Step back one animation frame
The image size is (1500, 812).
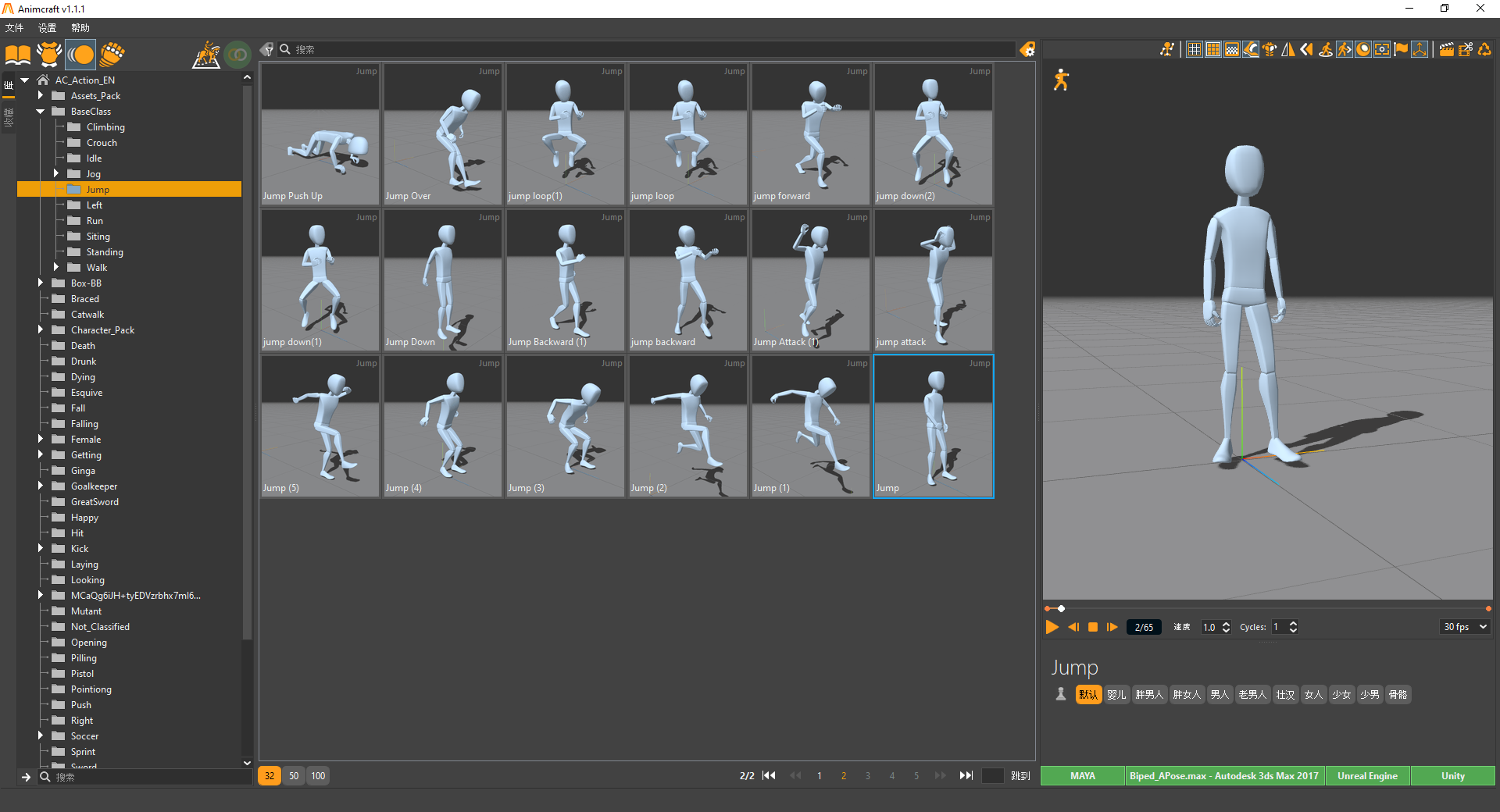coord(1073,627)
